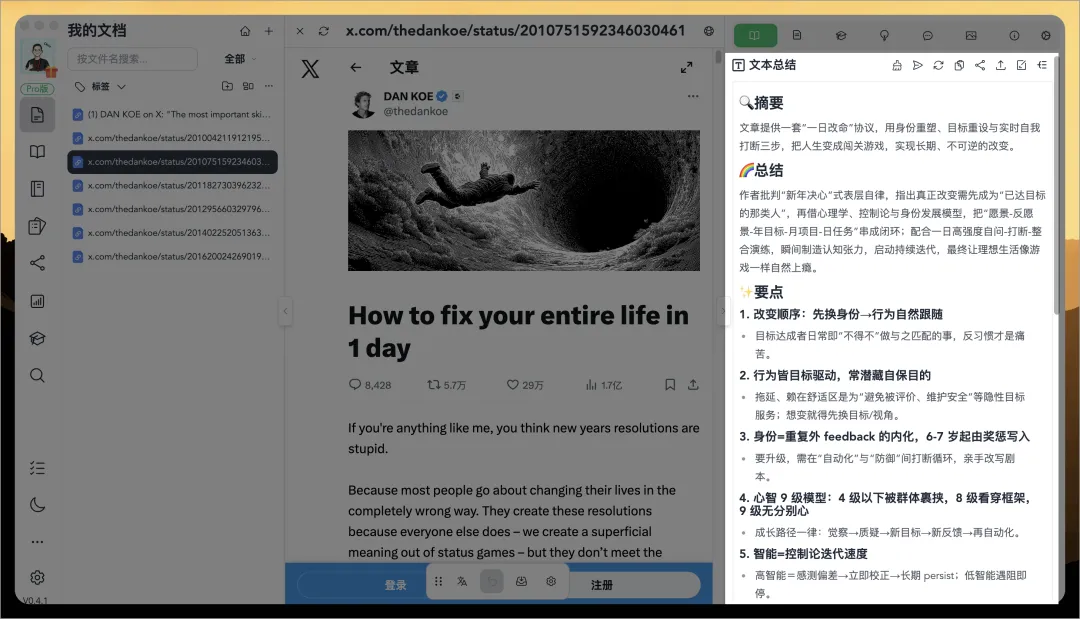The height and width of the screenshot is (619, 1080).
Task: Select the 文章 tab at page top
Action: click(x=404, y=67)
